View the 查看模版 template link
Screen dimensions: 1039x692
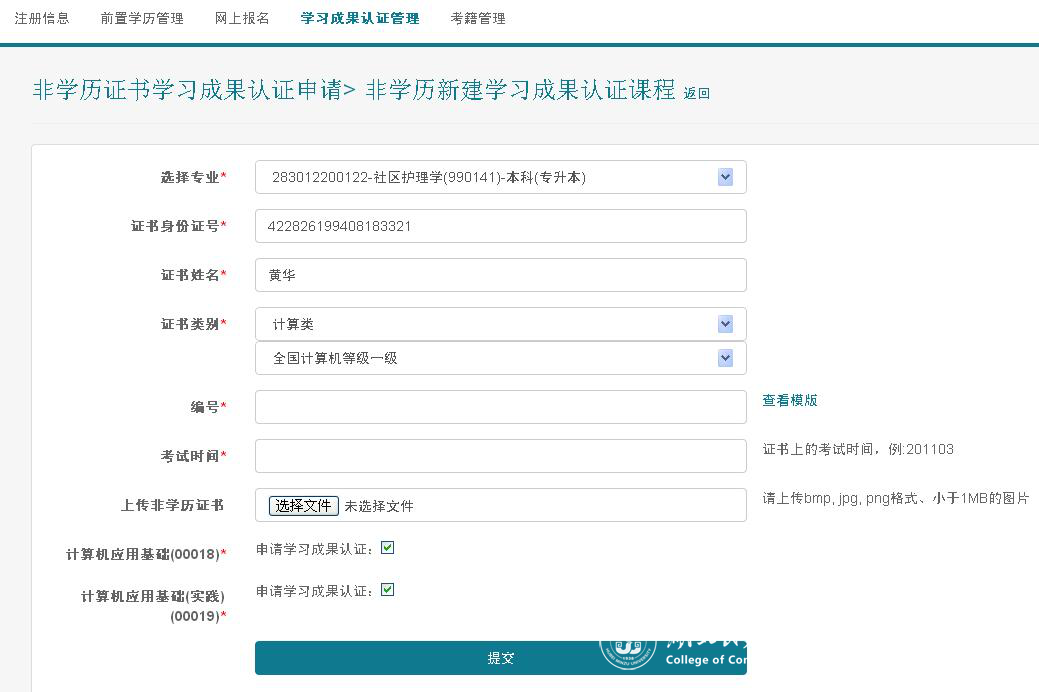[790, 400]
